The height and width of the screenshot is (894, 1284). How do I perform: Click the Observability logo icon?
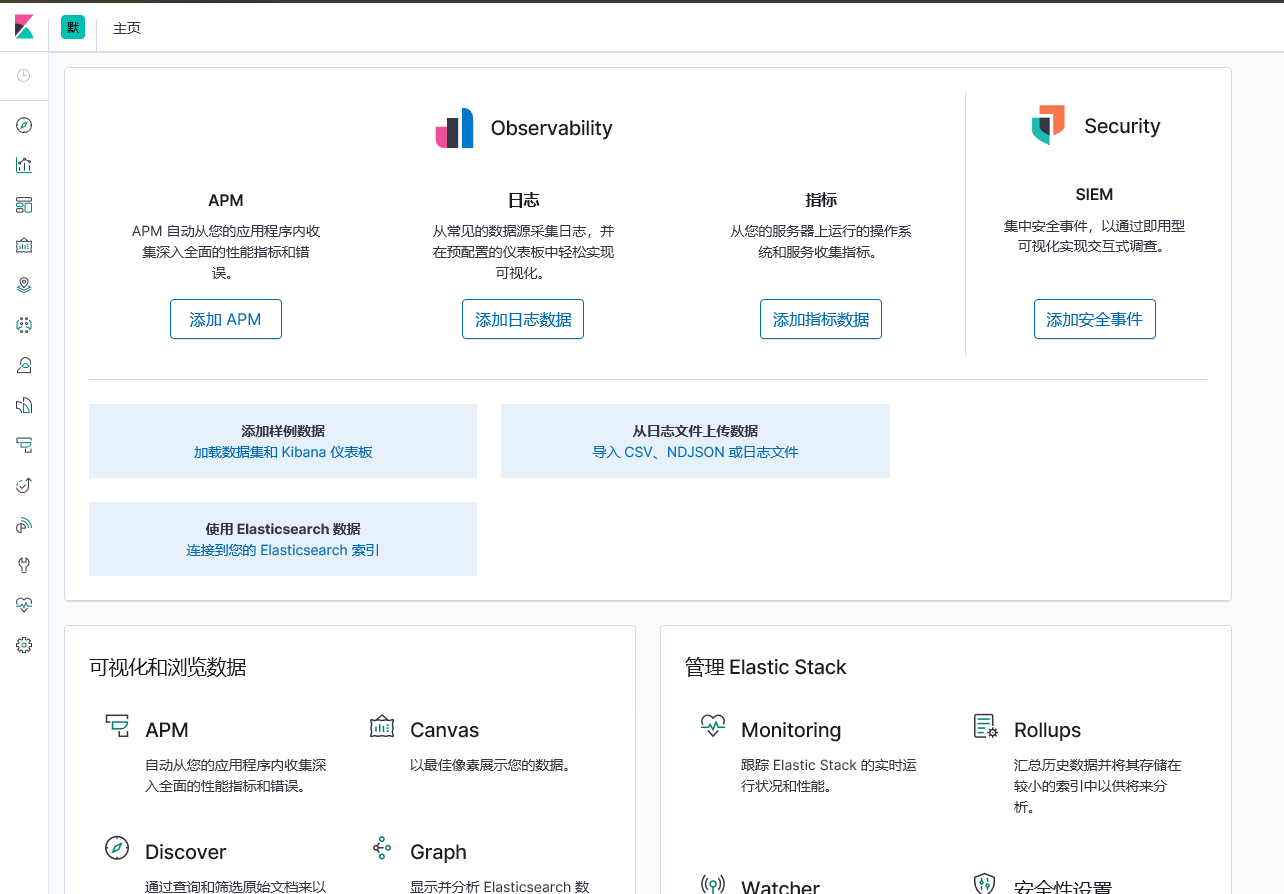454,128
